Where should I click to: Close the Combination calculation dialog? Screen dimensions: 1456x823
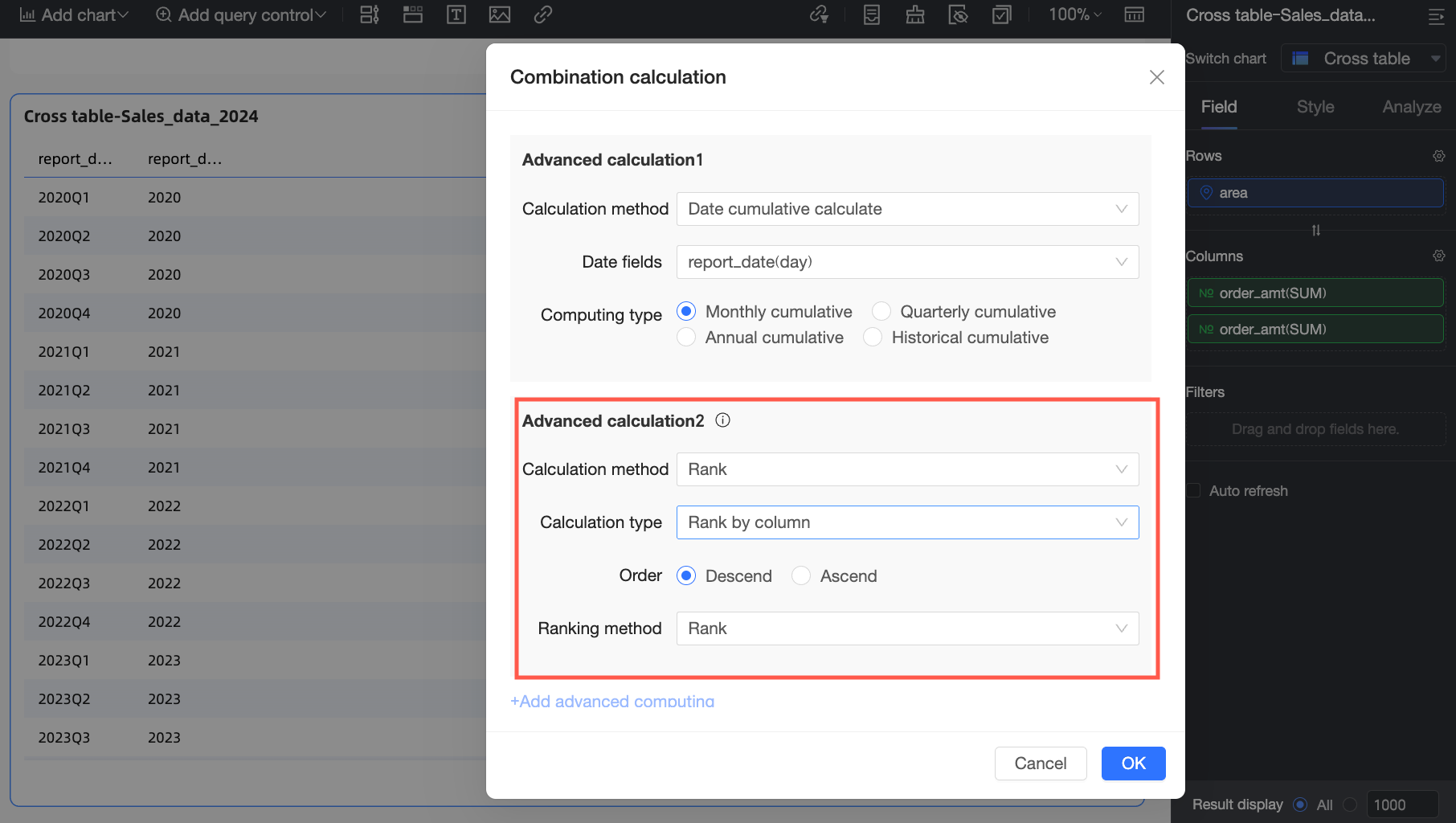click(1157, 77)
